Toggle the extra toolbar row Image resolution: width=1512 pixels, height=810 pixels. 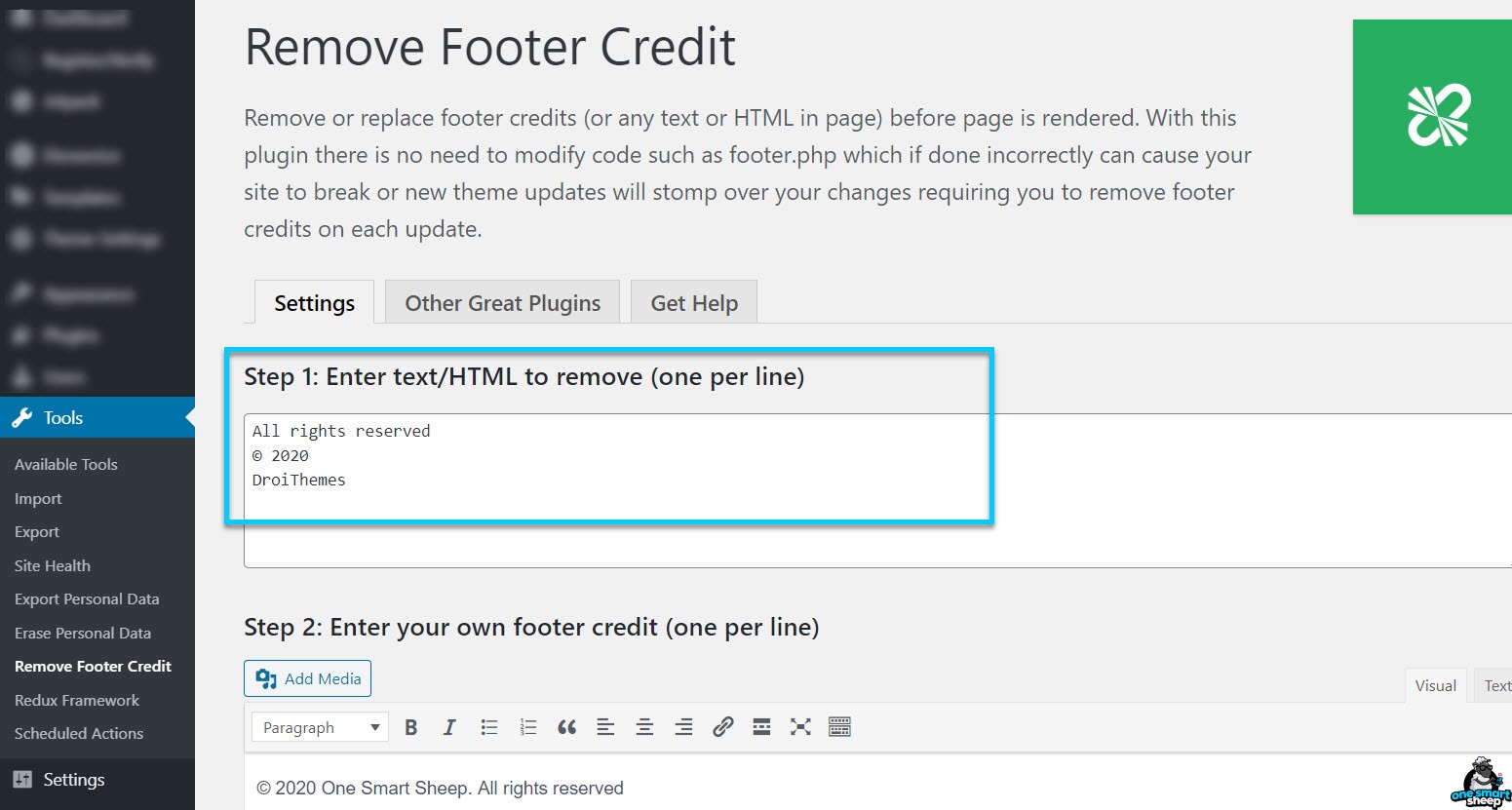coord(838,726)
